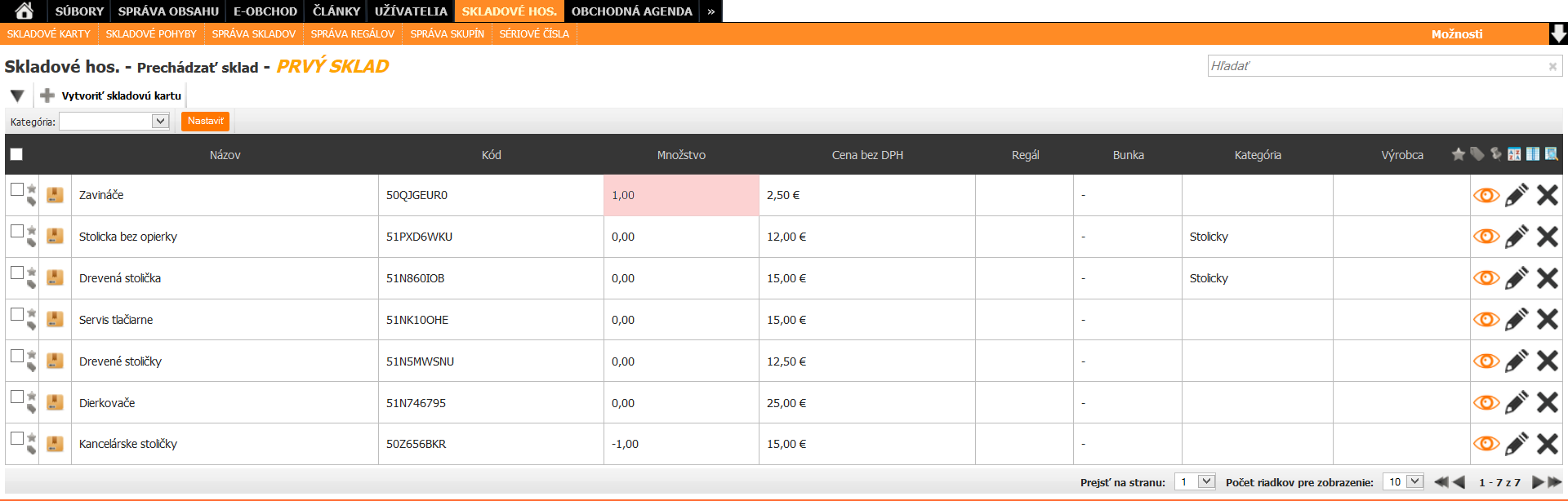The width and height of the screenshot is (1568, 501).
Task: Edit Kancelárske stoličky with pencil icon
Action: click(x=1517, y=444)
